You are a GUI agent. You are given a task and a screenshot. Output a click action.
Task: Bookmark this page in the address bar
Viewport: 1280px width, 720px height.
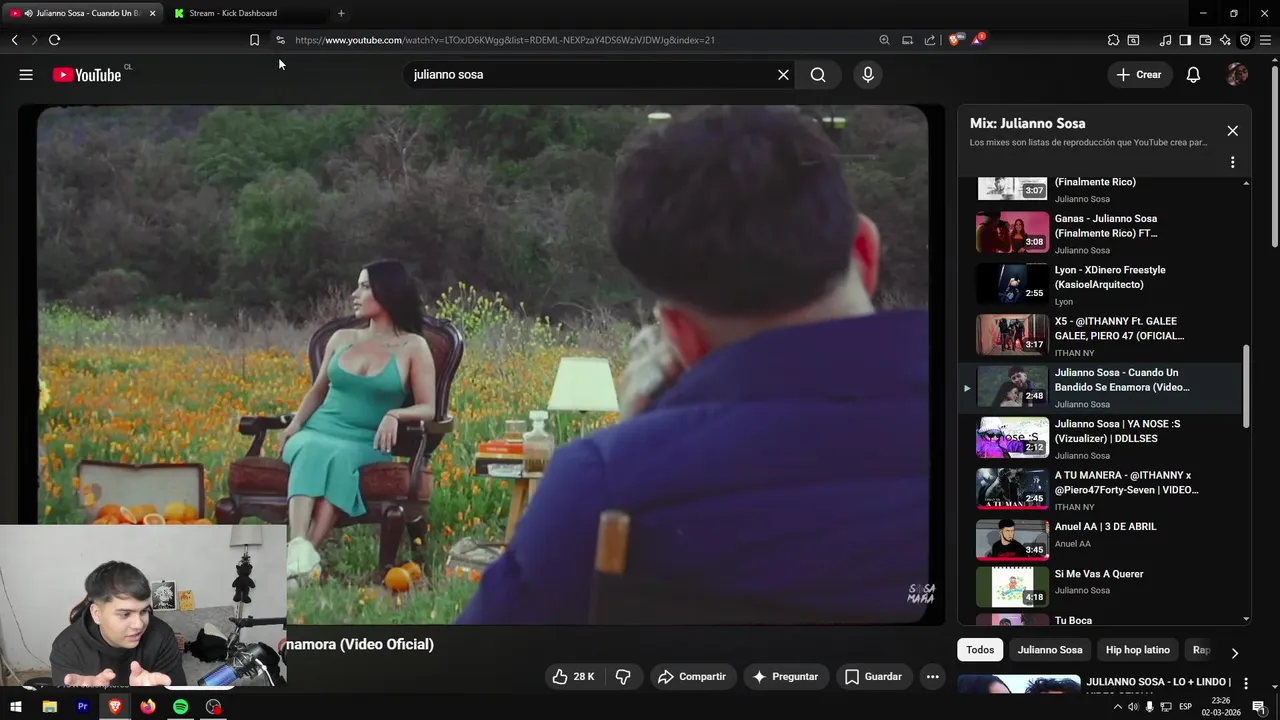(x=254, y=40)
